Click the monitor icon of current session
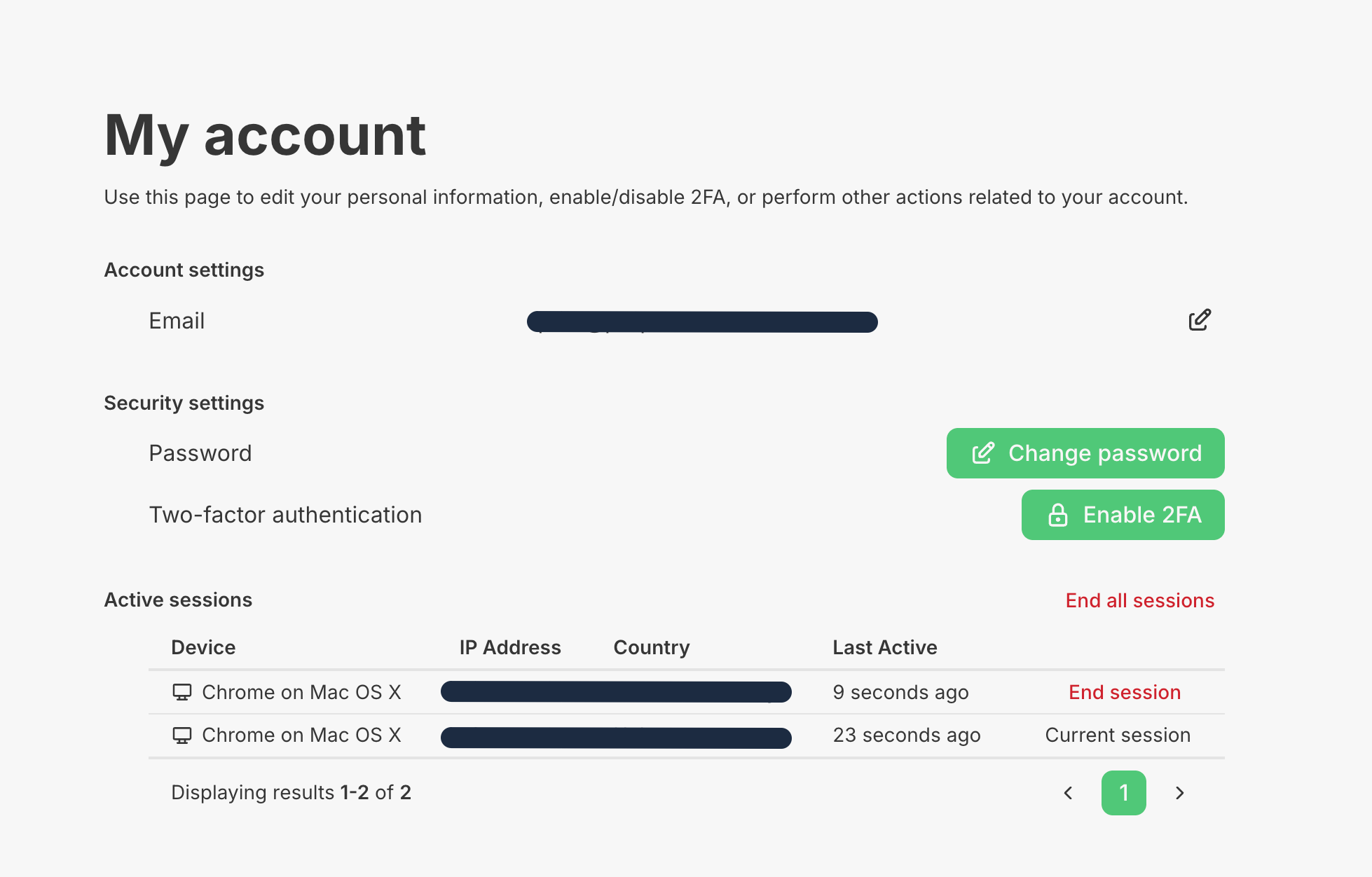The image size is (1372, 877). point(182,735)
